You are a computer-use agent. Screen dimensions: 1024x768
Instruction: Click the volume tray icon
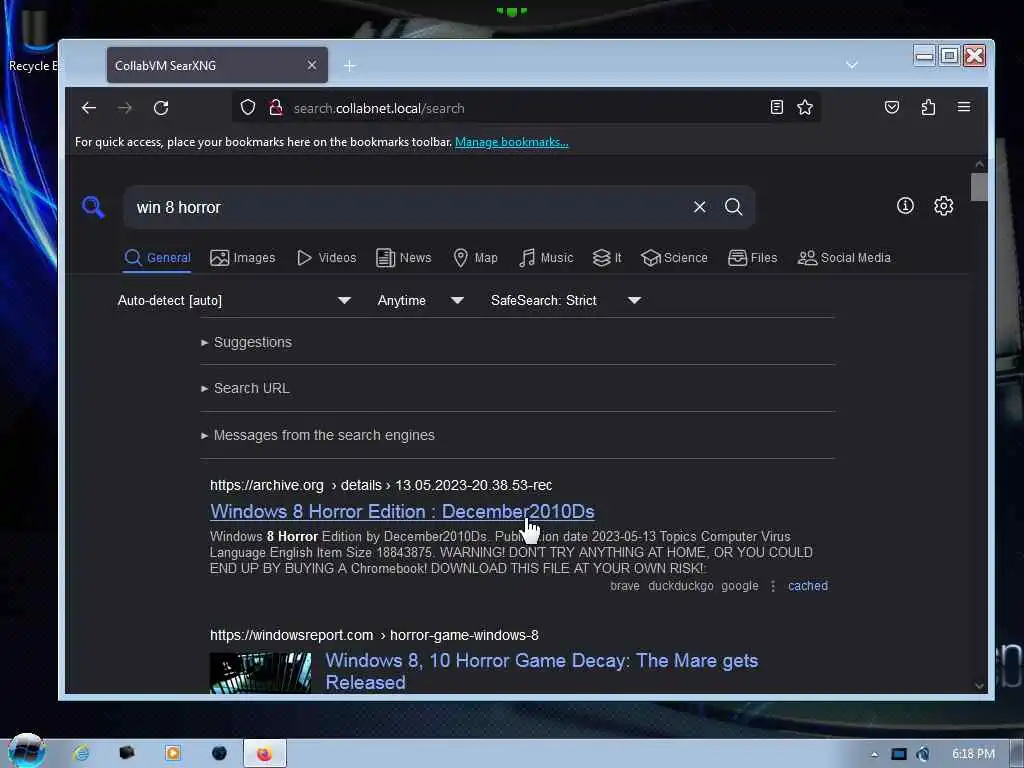[x=923, y=754]
